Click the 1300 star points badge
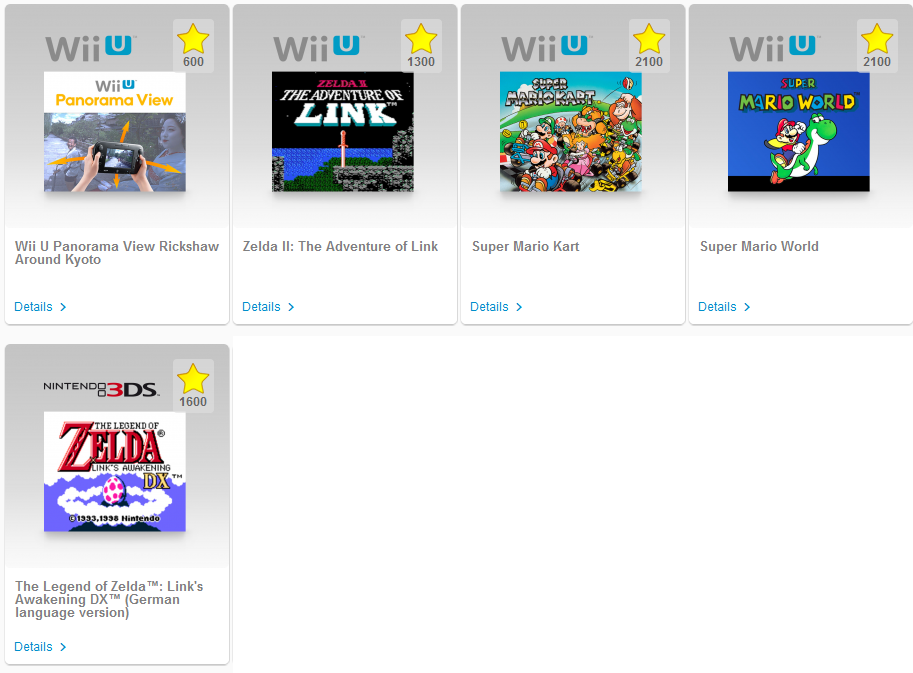 pos(421,46)
